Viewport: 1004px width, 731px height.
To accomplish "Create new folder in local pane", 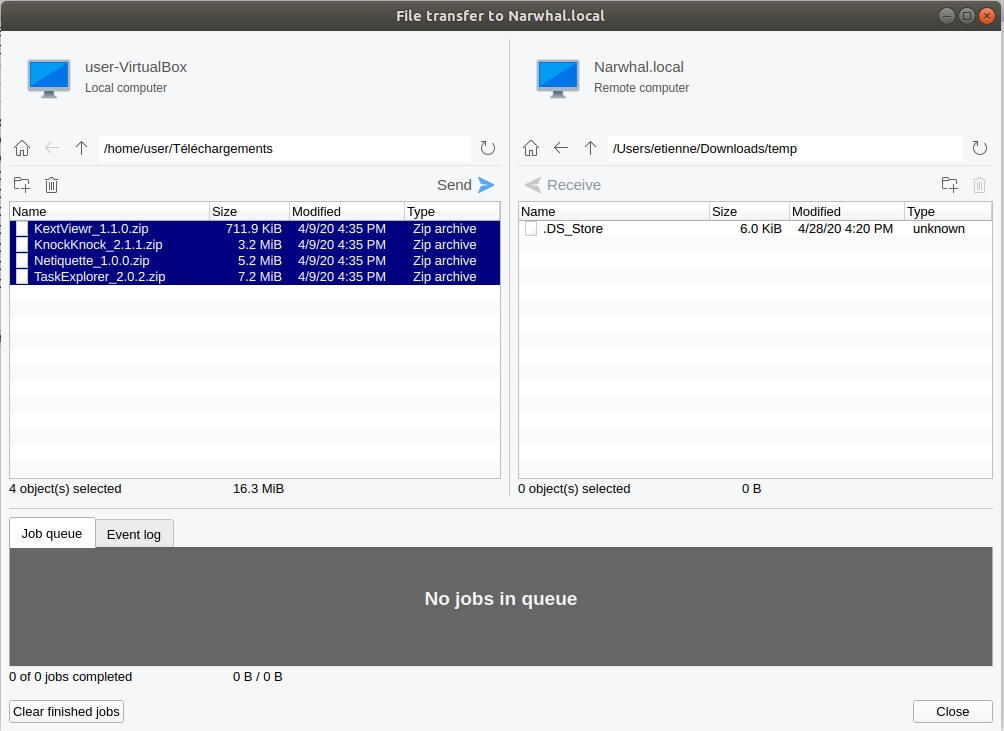I will click(x=22, y=185).
